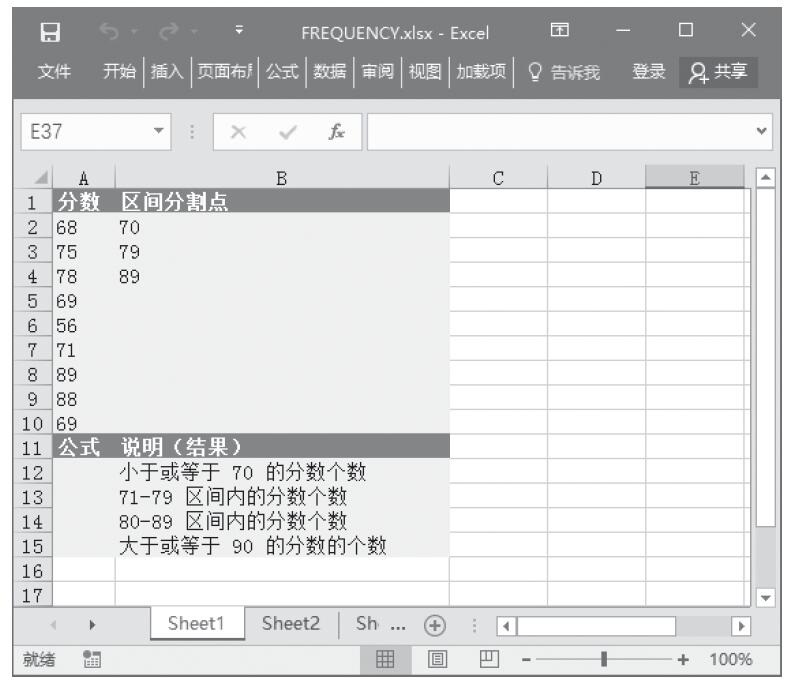
Task: Expand the formula bar
Action: pyautogui.click(x=763, y=132)
